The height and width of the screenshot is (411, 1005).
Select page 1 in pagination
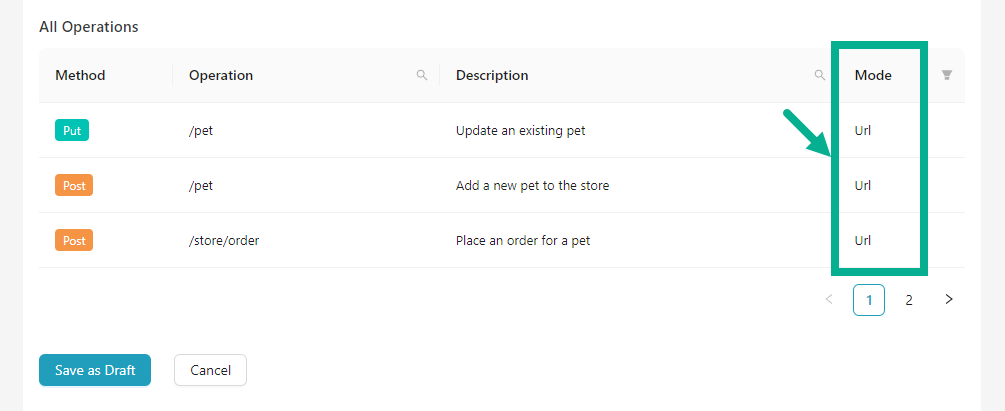point(869,299)
